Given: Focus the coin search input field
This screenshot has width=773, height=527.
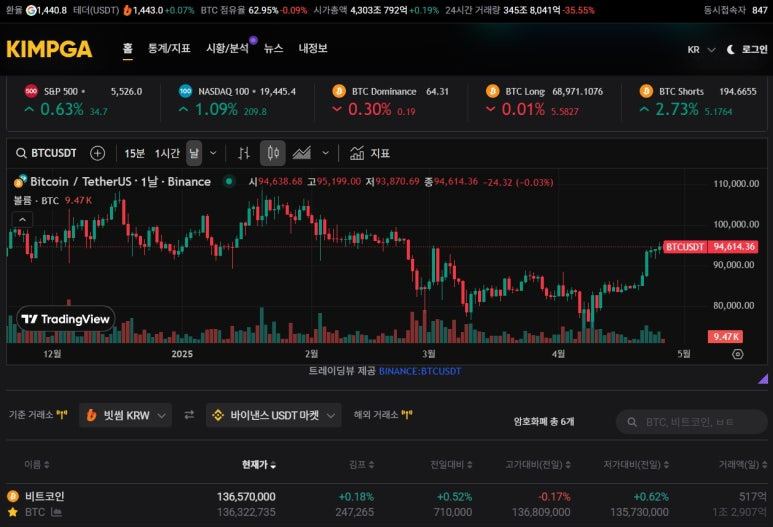Looking at the screenshot, I should click(x=692, y=422).
